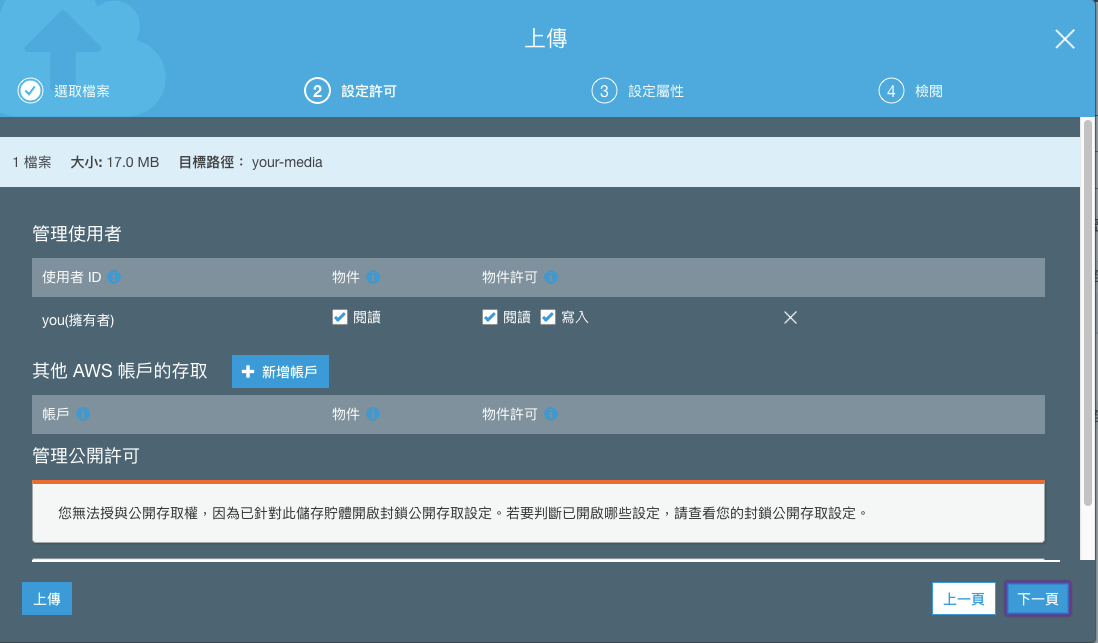Click the circled number 2 step icon
Viewport: 1098px width, 643px height.
click(317, 91)
